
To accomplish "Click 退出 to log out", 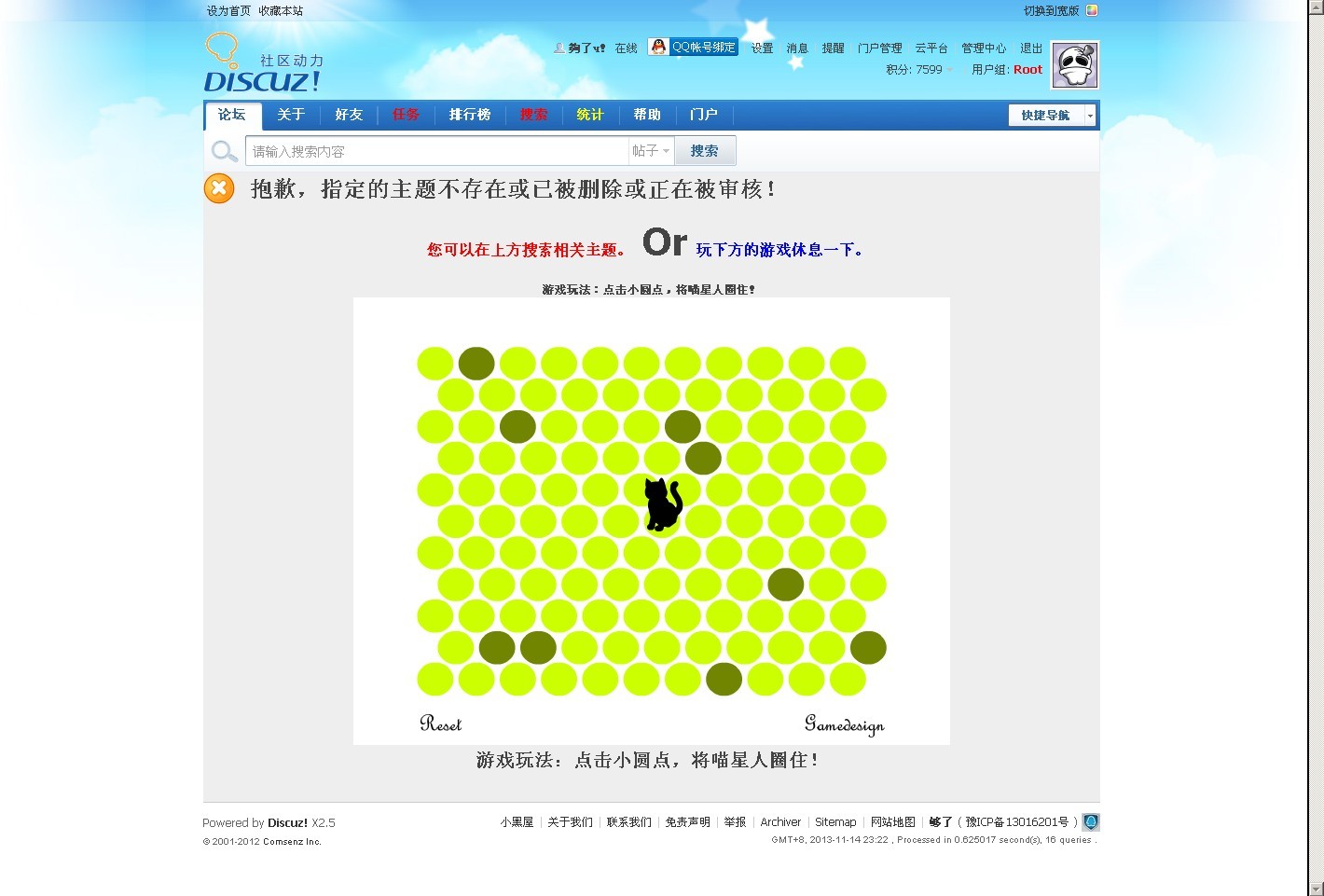I will (1031, 48).
